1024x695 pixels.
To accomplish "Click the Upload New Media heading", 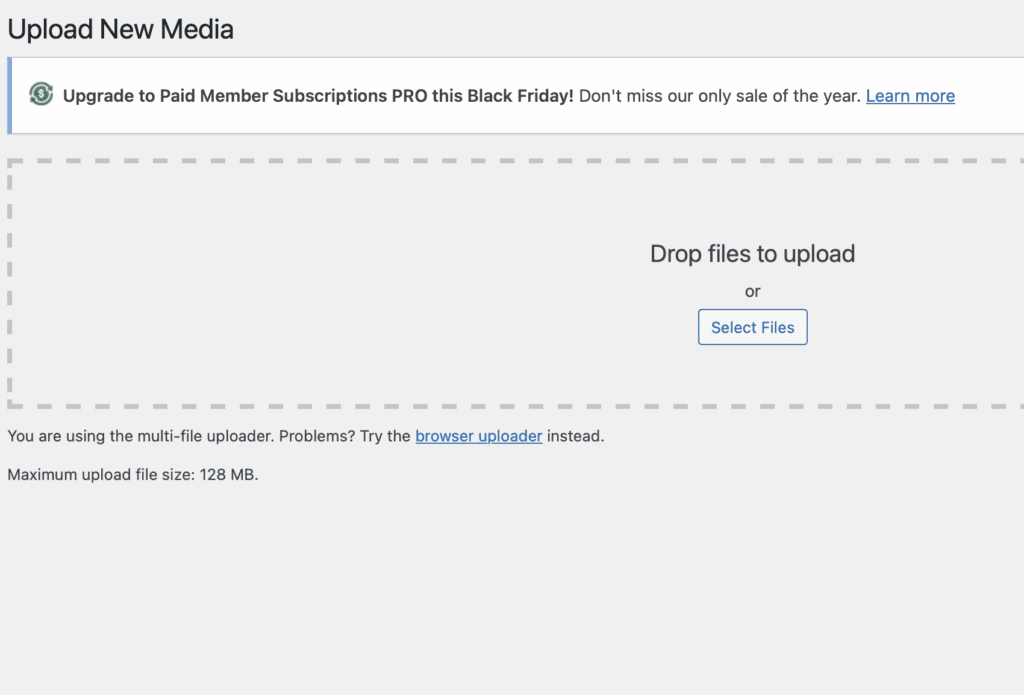I will (x=120, y=30).
